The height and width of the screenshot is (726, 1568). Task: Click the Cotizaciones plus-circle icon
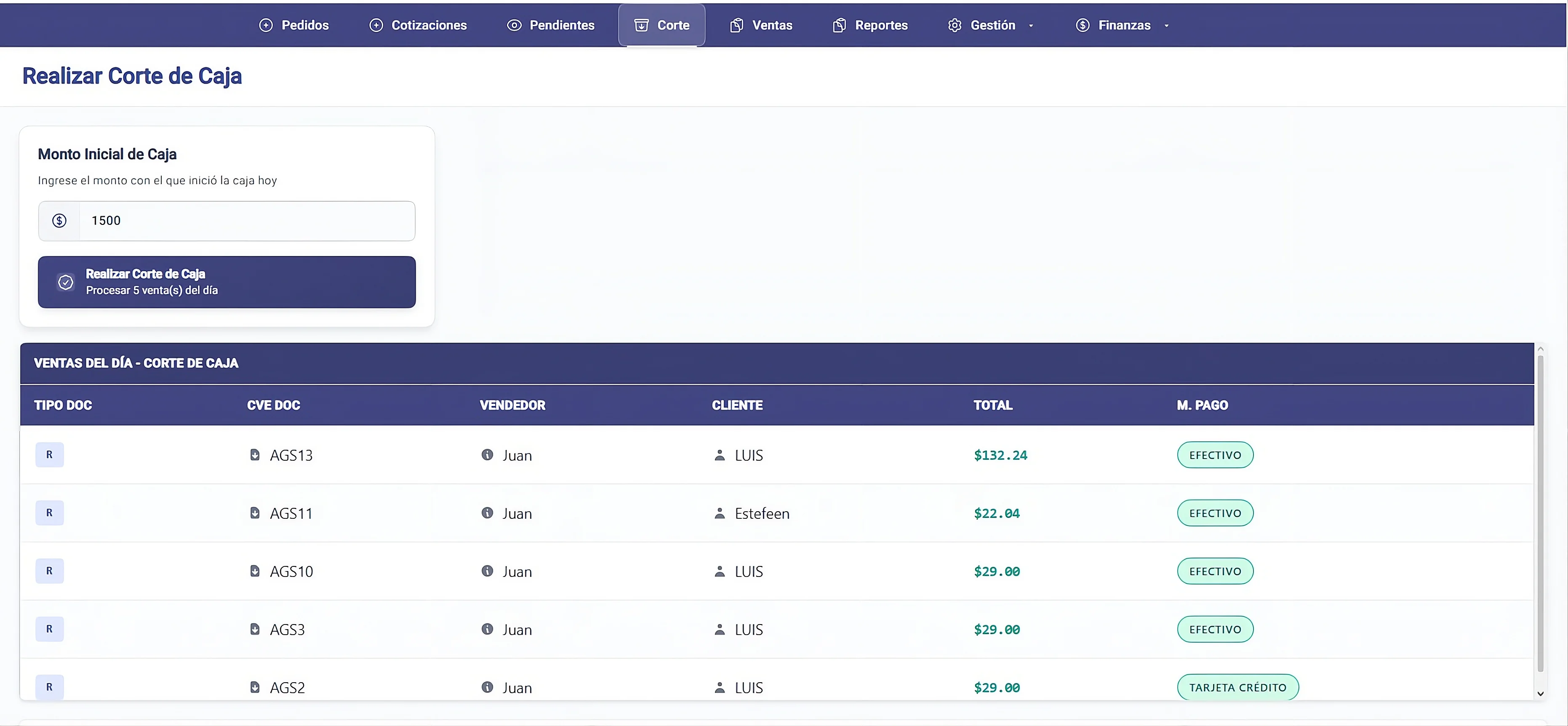click(x=376, y=25)
